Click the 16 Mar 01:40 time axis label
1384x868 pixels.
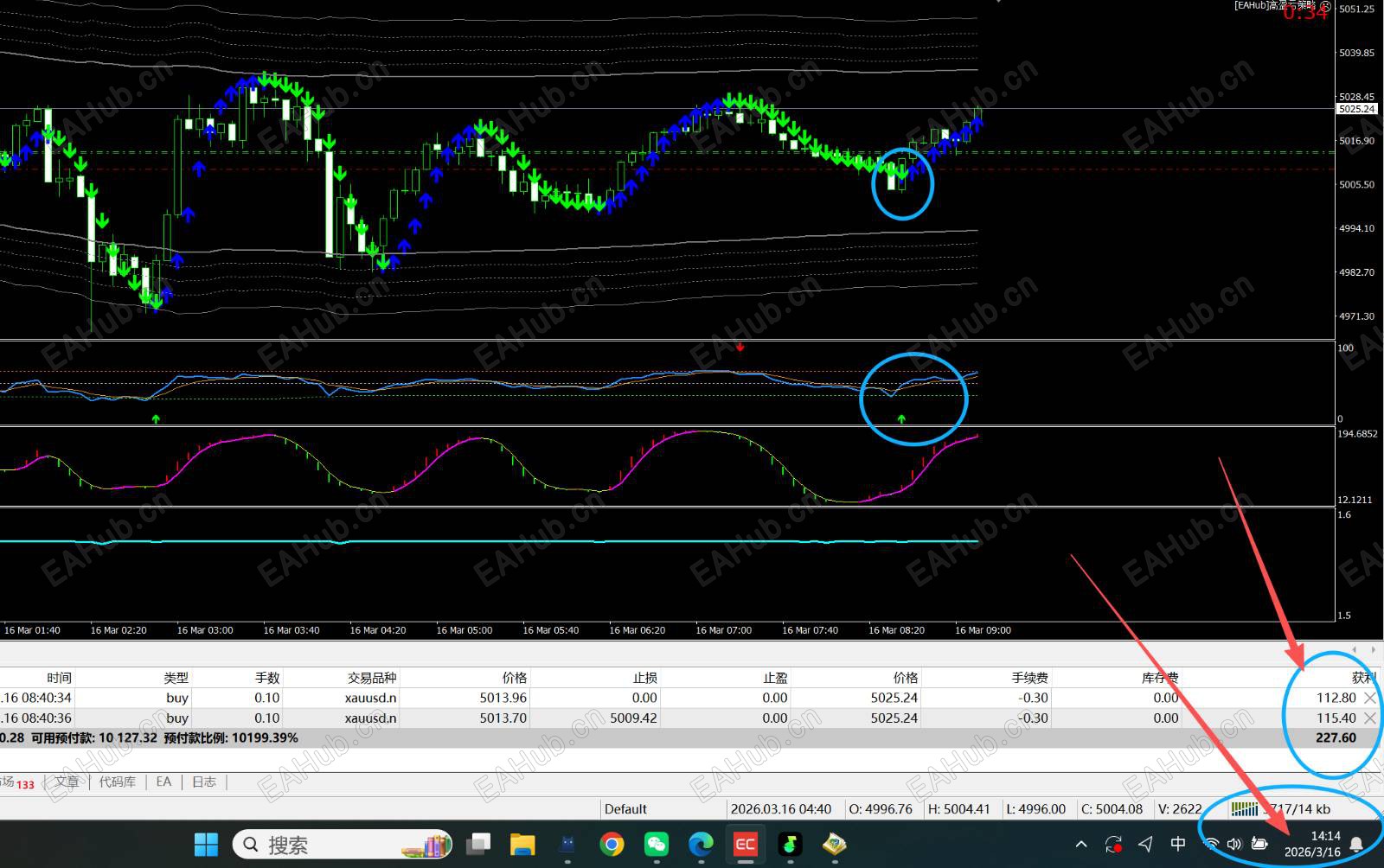pyautogui.click(x=32, y=630)
